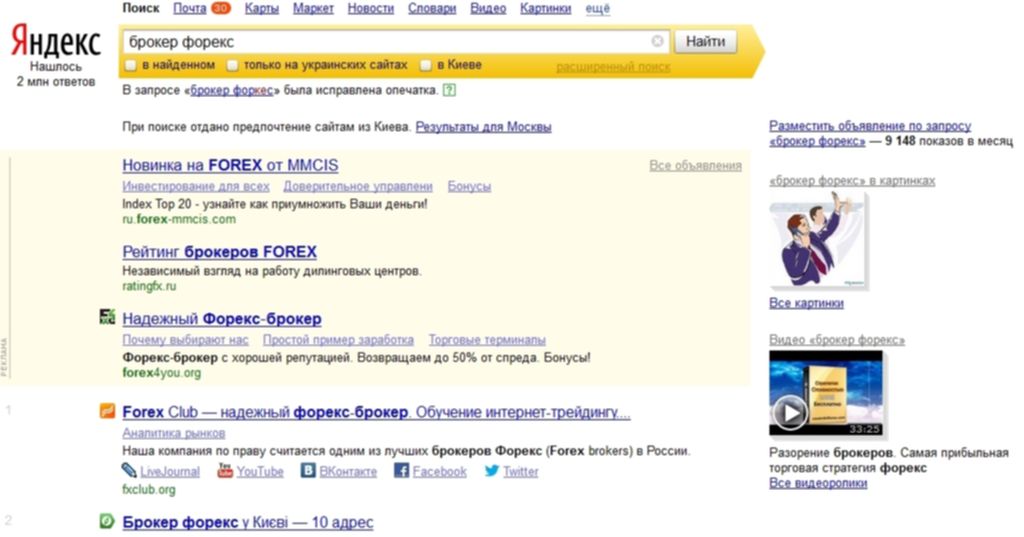The width and height of the screenshot is (1024, 537).
Task: Open расширенный поиск link
Action: pyautogui.click(x=613, y=67)
